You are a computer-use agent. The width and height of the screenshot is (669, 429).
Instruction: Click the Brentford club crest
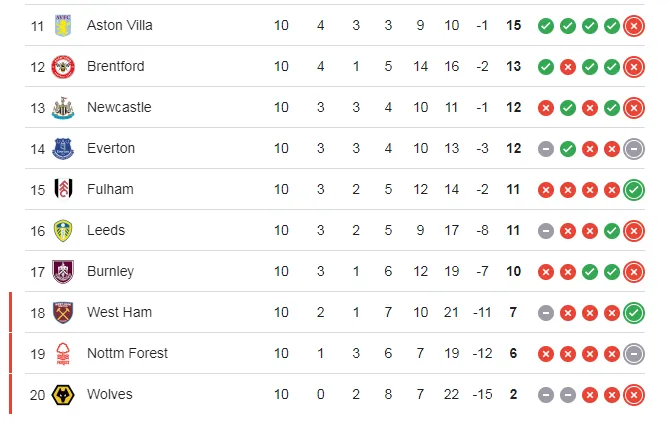(x=64, y=66)
